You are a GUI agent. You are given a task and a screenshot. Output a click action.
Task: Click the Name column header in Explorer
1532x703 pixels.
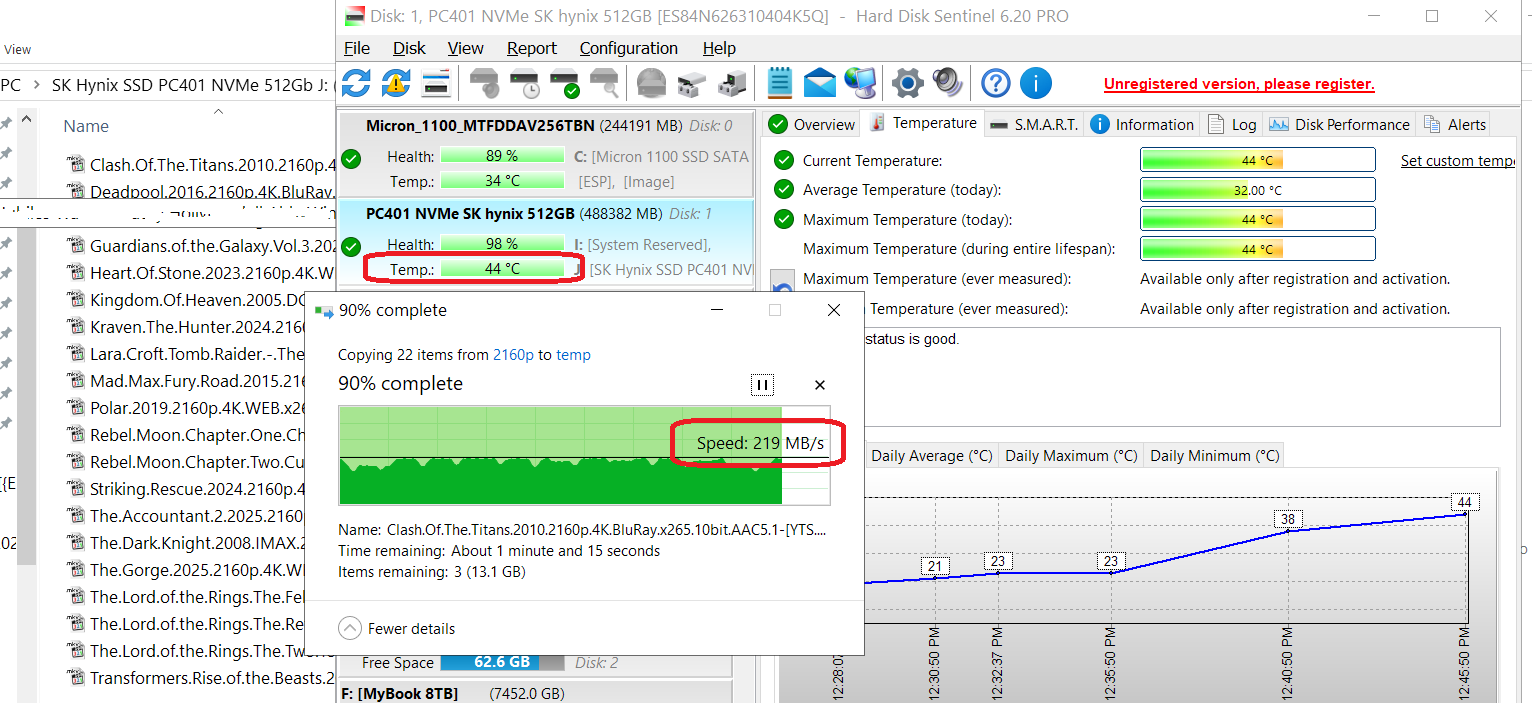coord(86,127)
